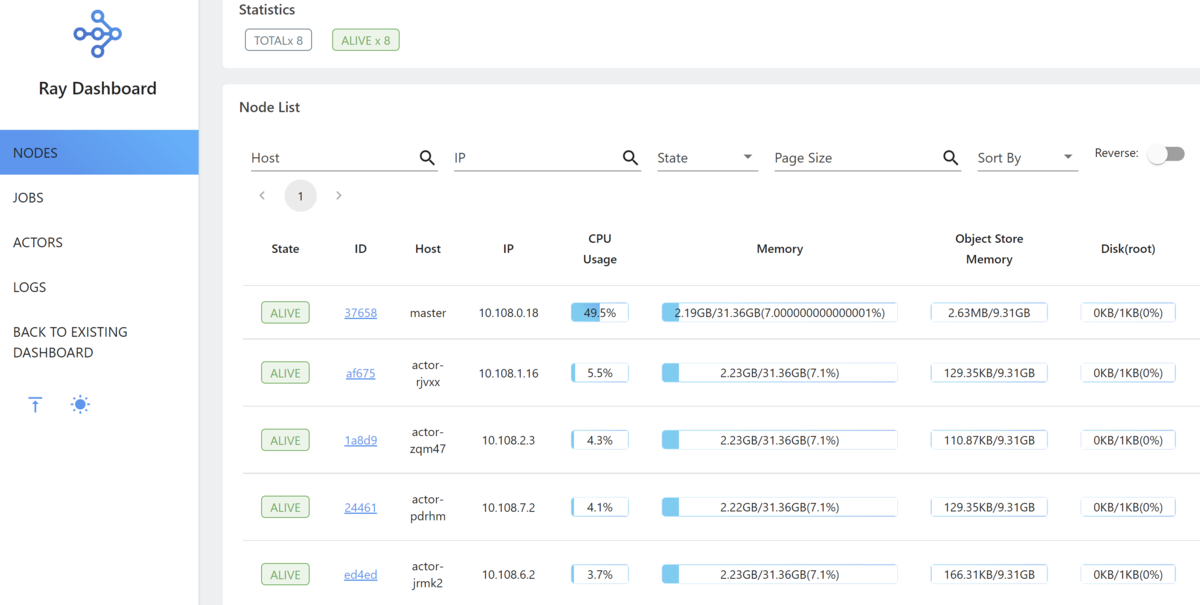The height and width of the screenshot is (605, 1200).
Task: Click the State column header
Action: 285,249
